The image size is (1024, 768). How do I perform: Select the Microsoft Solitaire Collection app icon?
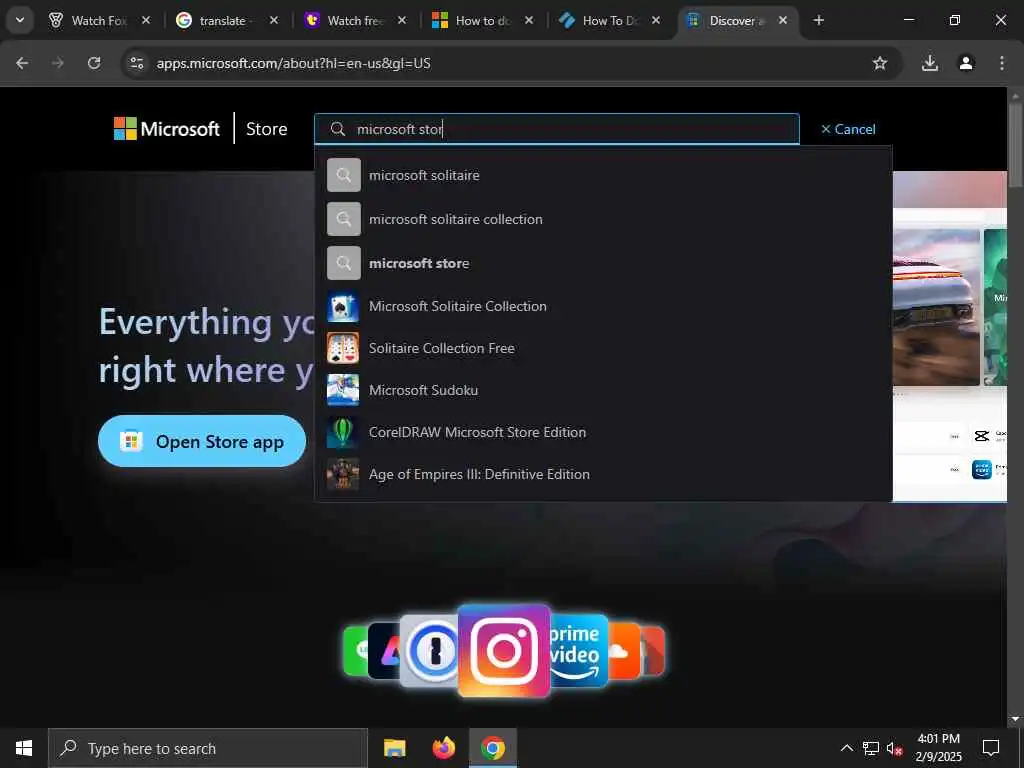(343, 306)
